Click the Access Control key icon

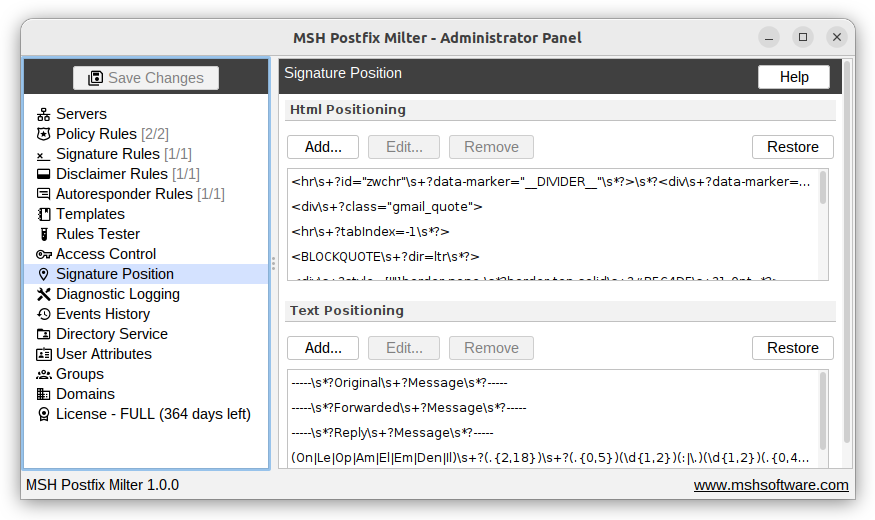44,254
